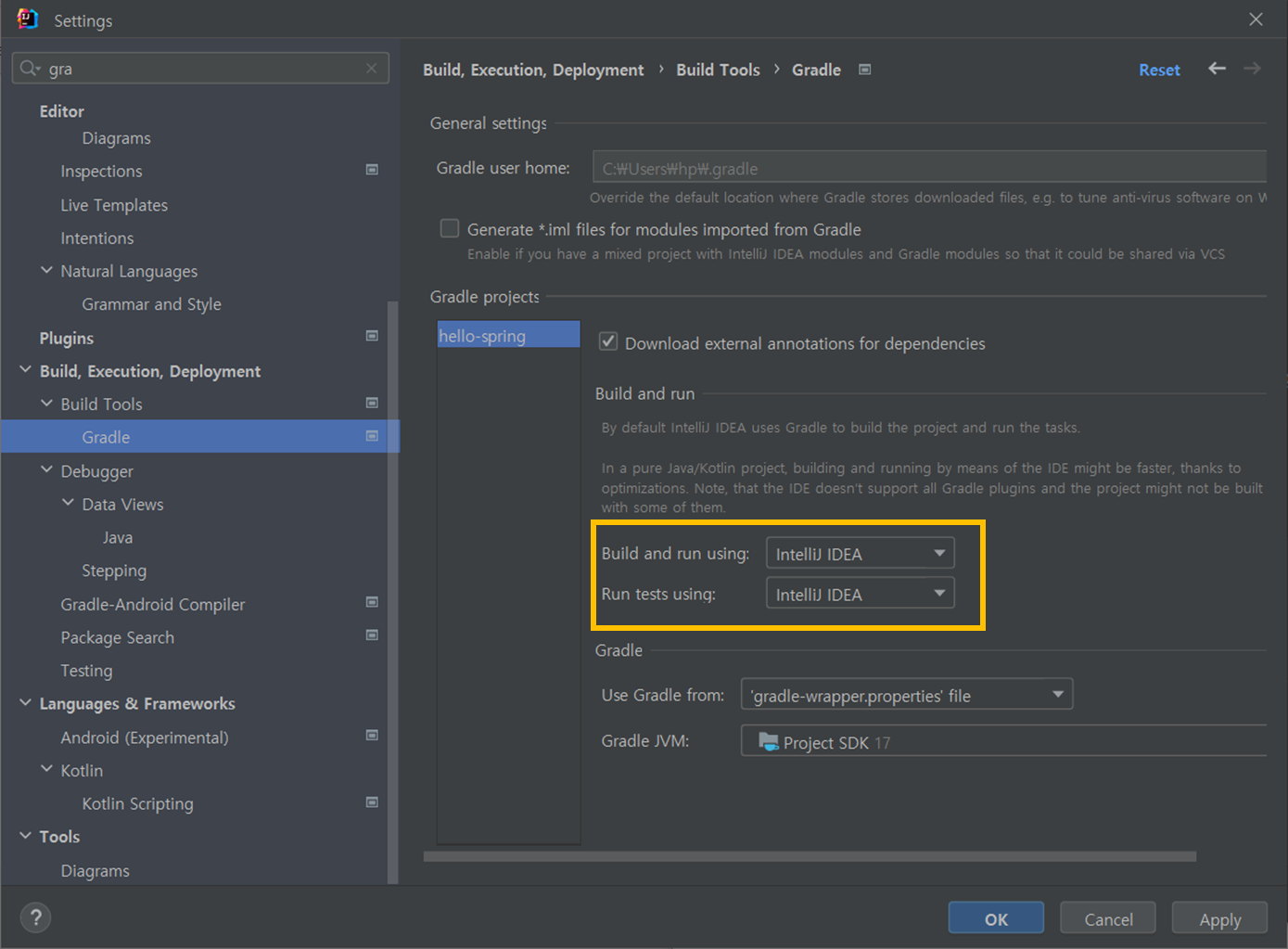This screenshot has width=1288, height=949.
Task: Open the Use Gradle from dropdown
Action: pyautogui.click(x=907, y=694)
